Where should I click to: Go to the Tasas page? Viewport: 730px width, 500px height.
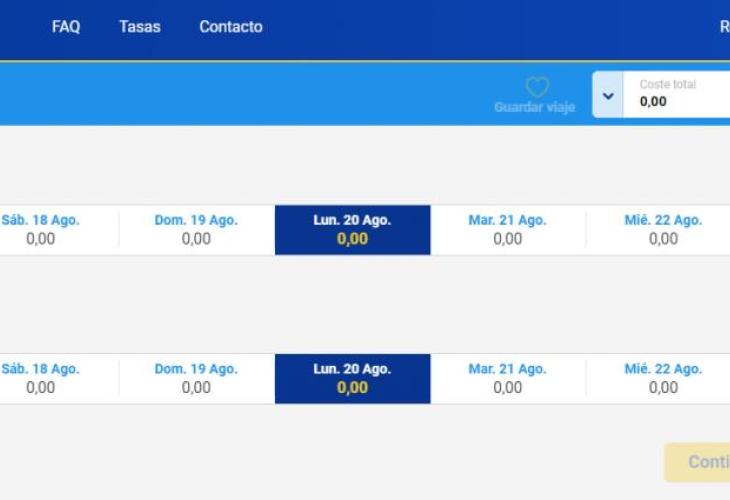[140, 27]
